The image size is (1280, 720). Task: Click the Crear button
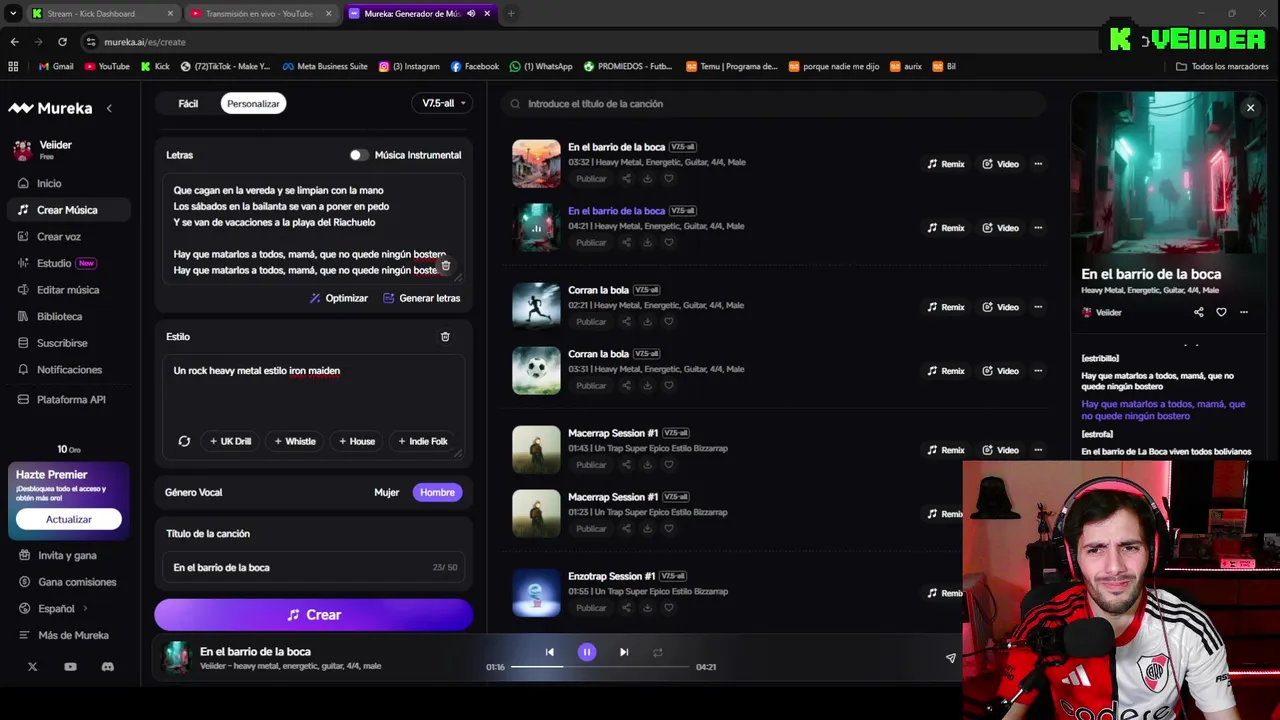coord(313,615)
